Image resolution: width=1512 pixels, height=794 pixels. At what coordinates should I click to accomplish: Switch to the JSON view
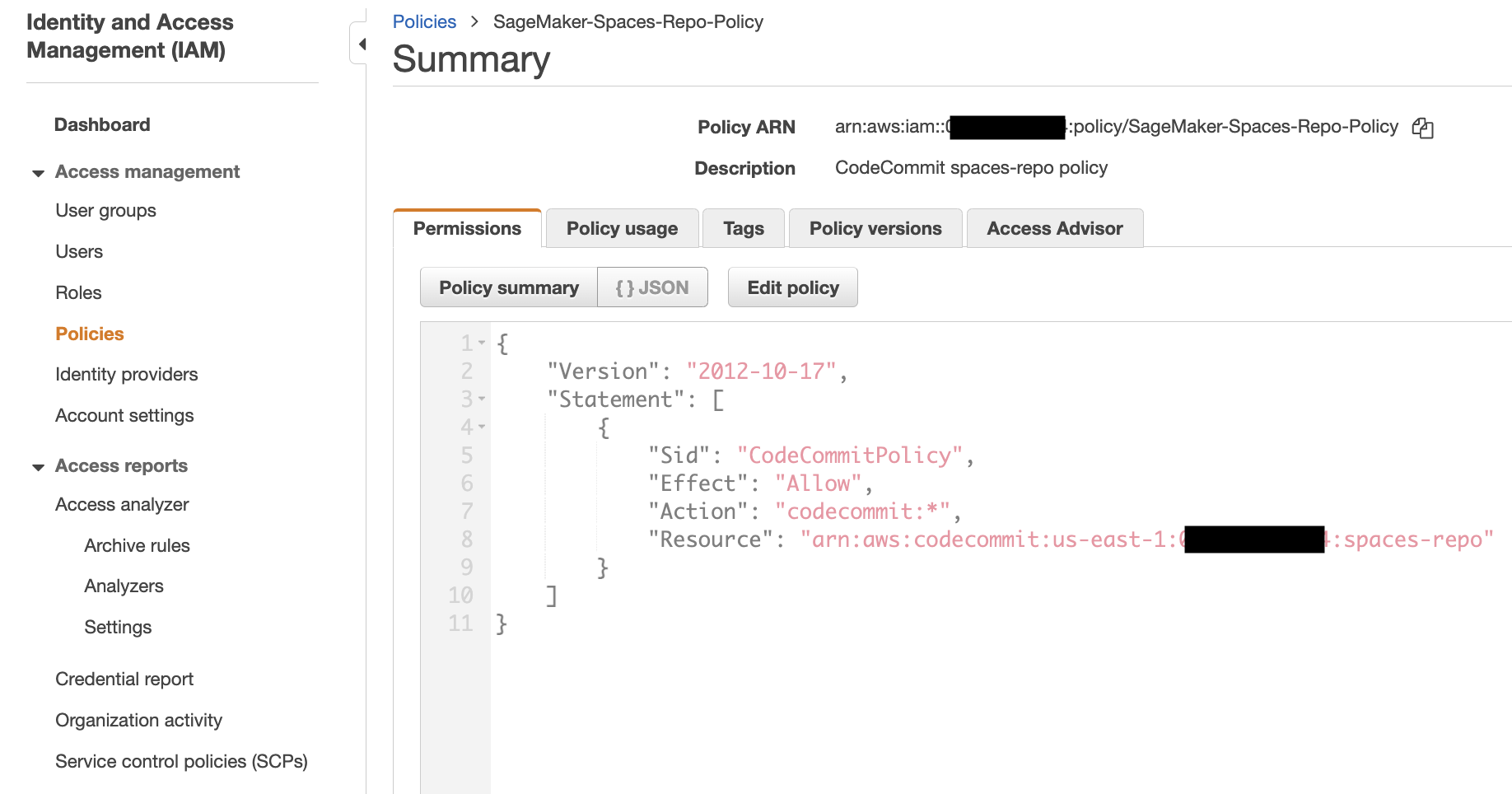click(651, 287)
